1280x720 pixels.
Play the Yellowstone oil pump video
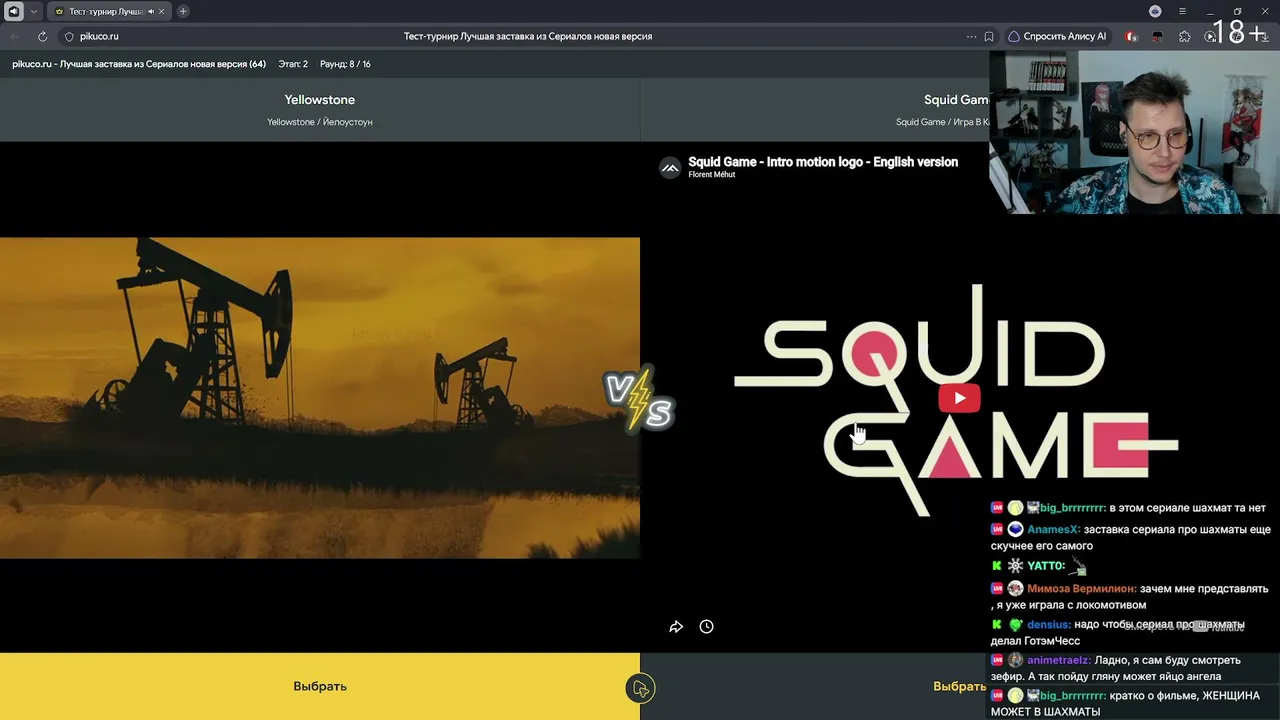[320, 398]
